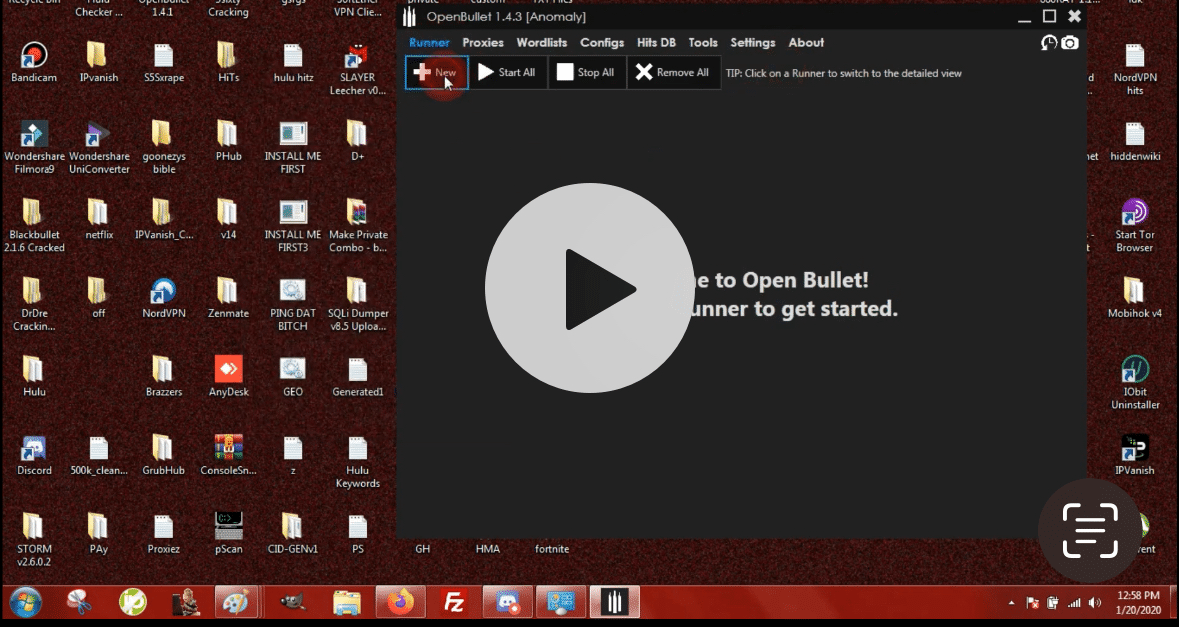The width and height of the screenshot is (1179, 627).
Task: Select the HiTs folder icon
Action: [x=229, y=62]
